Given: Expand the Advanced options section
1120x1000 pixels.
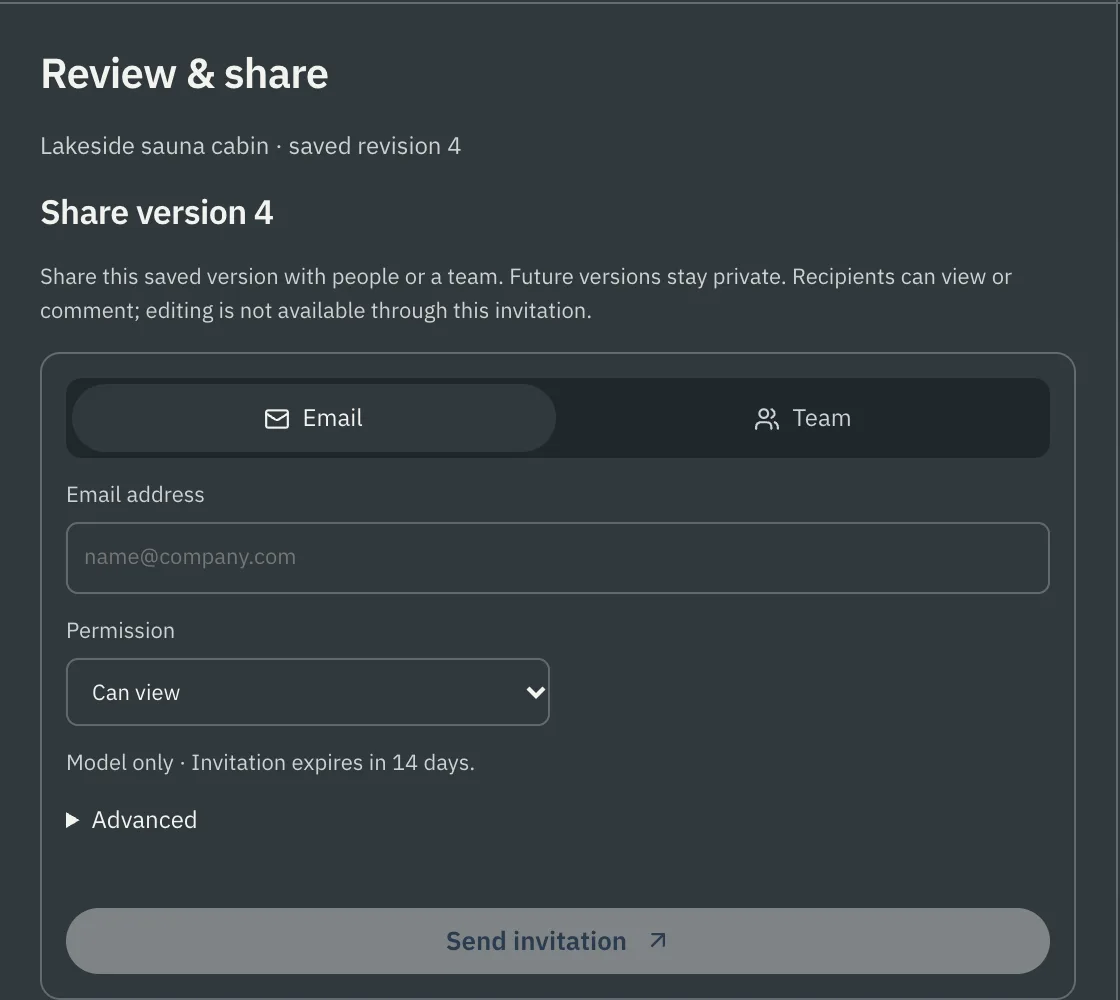Looking at the screenshot, I should tap(131, 820).
